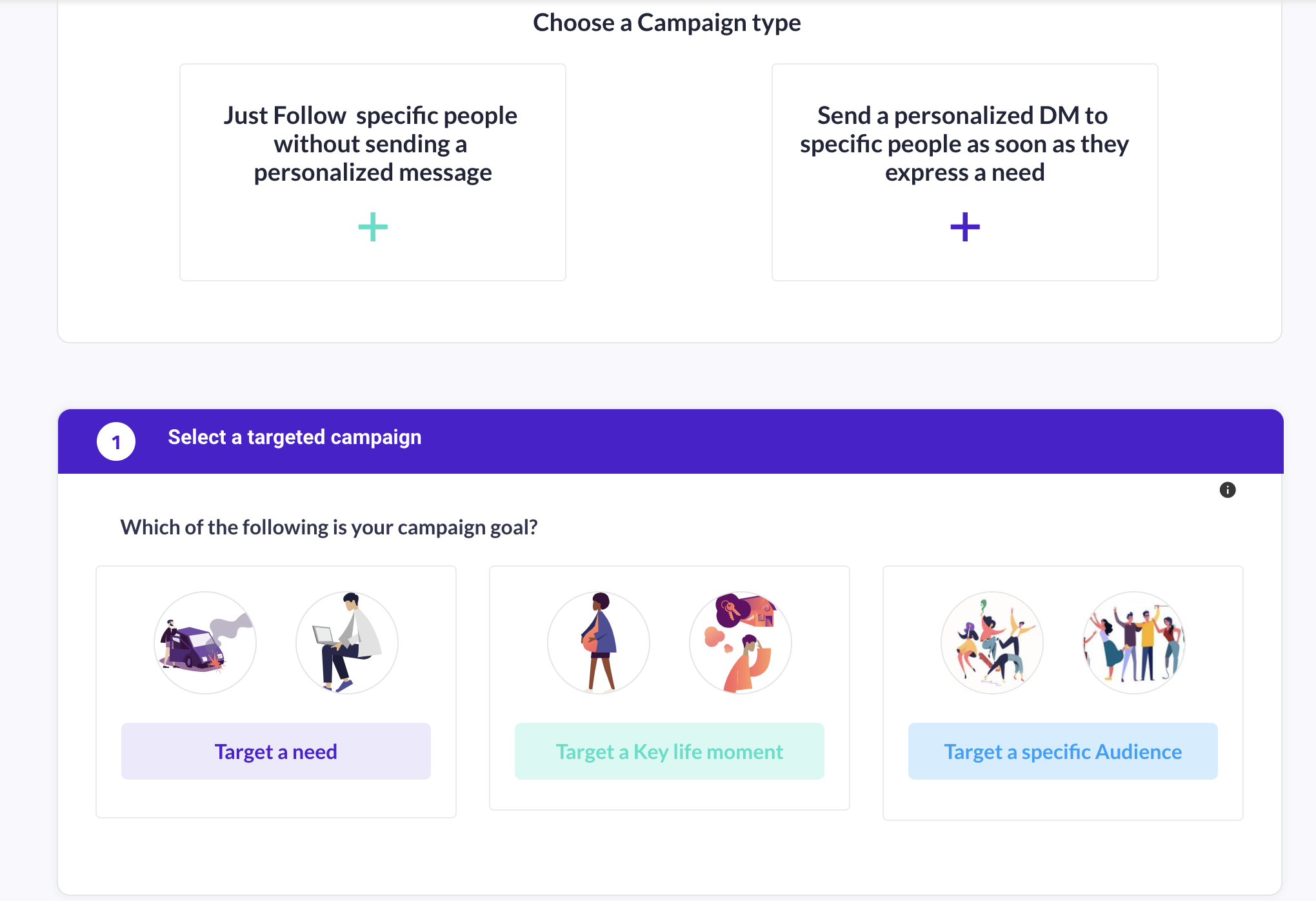Click the Choose a Campaign type heading
The height and width of the screenshot is (901, 1316).
pos(666,23)
